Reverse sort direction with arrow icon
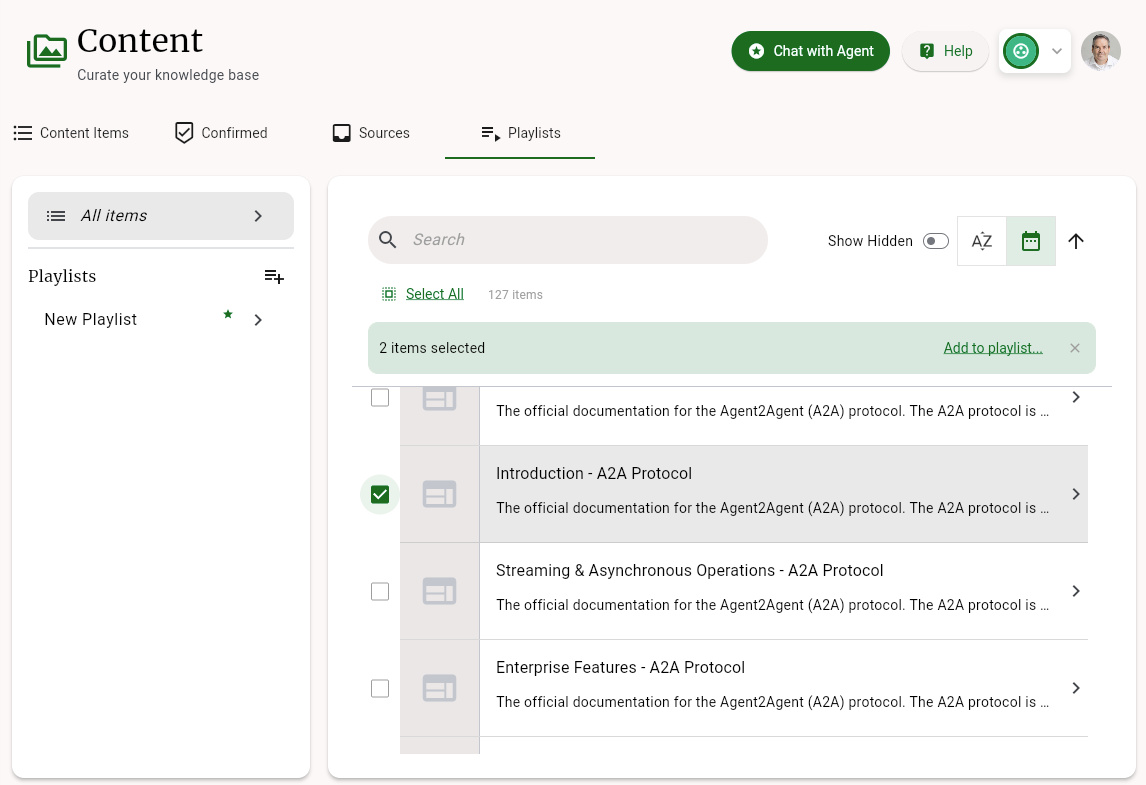Viewport: 1146px width, 785px height. [x=1076, y=241]
